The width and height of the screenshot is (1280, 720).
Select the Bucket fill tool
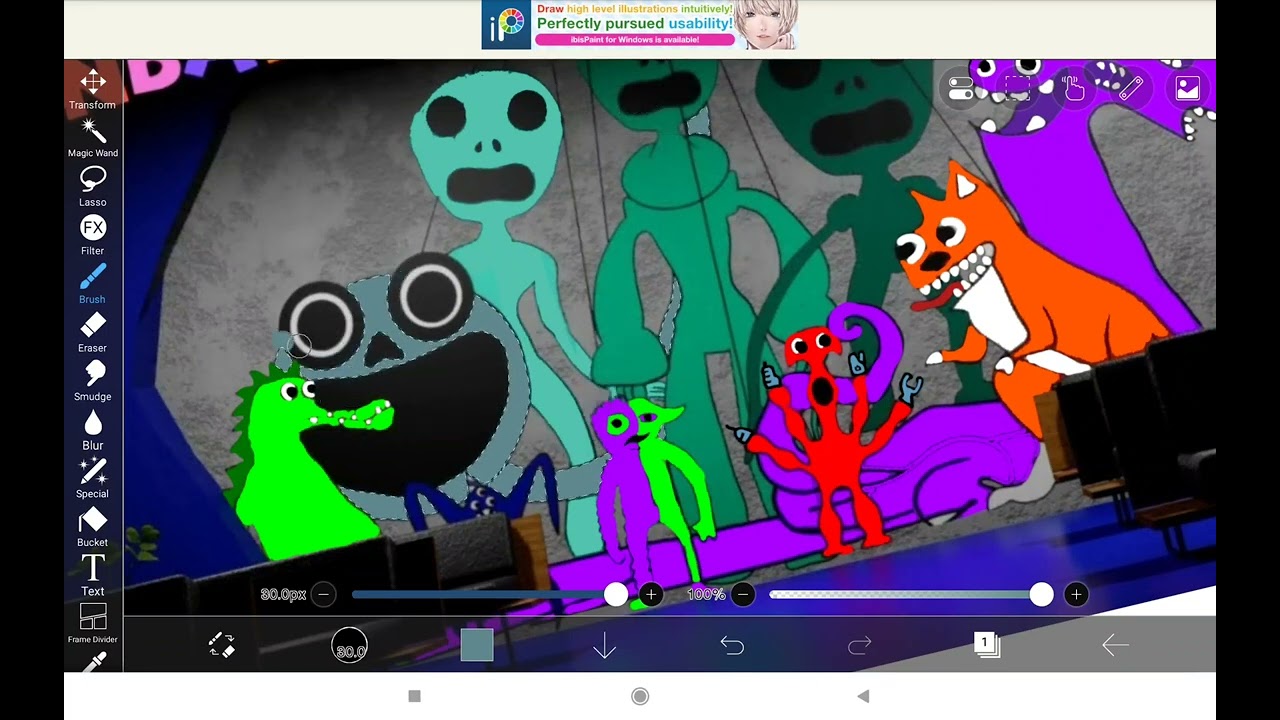[92, 527]
